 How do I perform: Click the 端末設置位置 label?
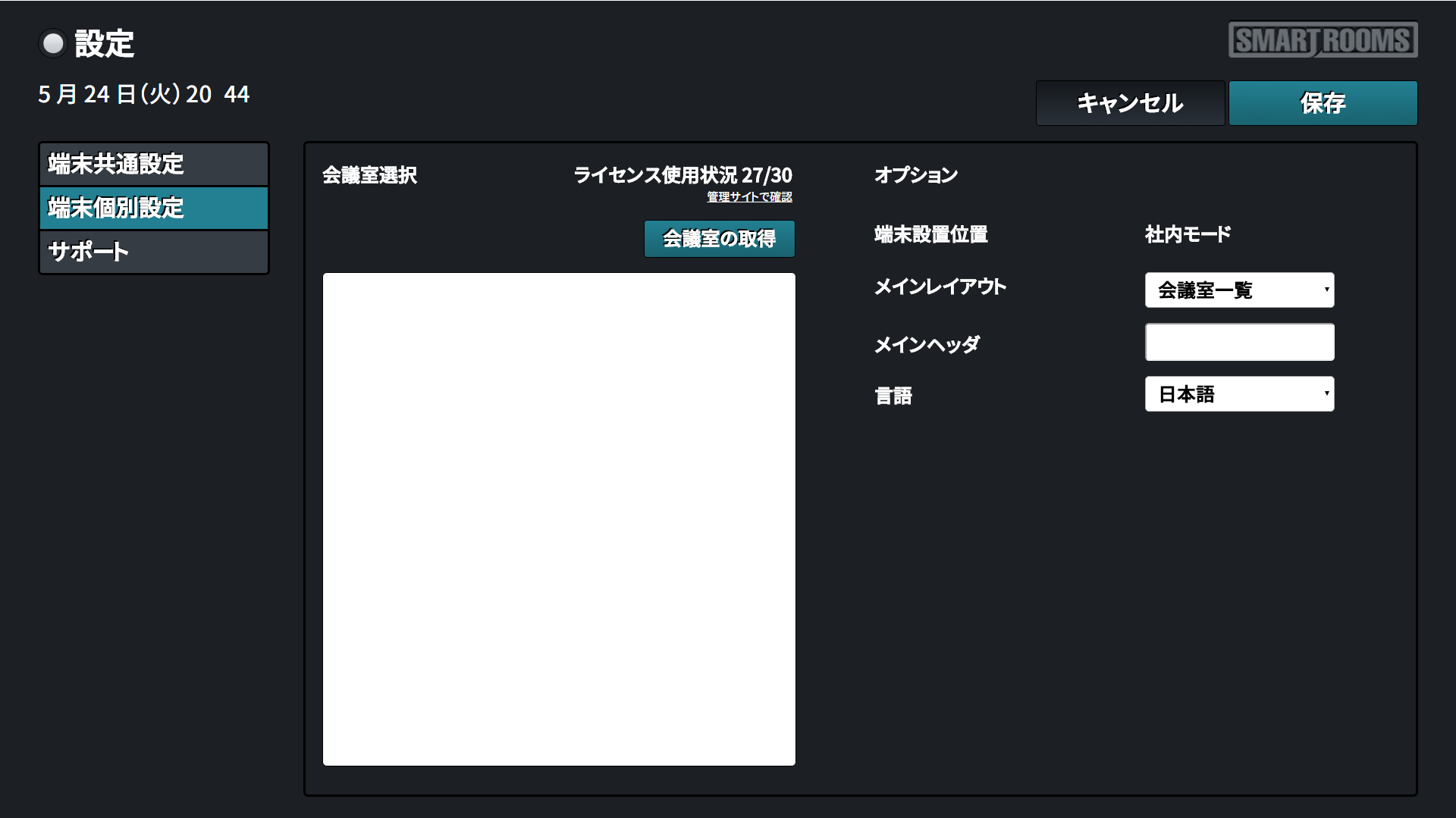pos(930,234)
